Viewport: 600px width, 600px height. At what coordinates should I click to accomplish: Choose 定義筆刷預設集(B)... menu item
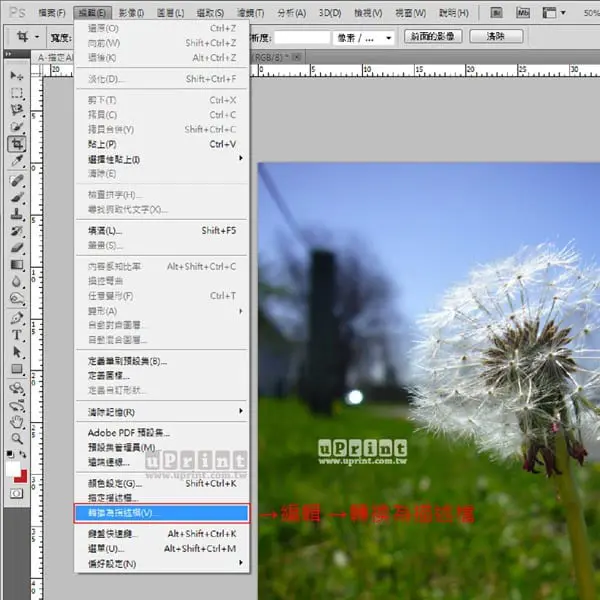click(x=162, y=361)
